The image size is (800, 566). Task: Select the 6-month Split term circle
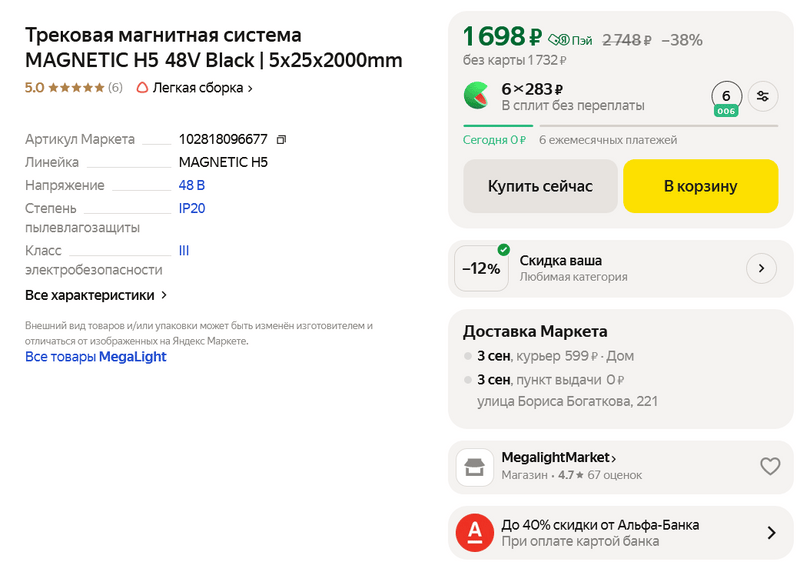tap(726, 96)
